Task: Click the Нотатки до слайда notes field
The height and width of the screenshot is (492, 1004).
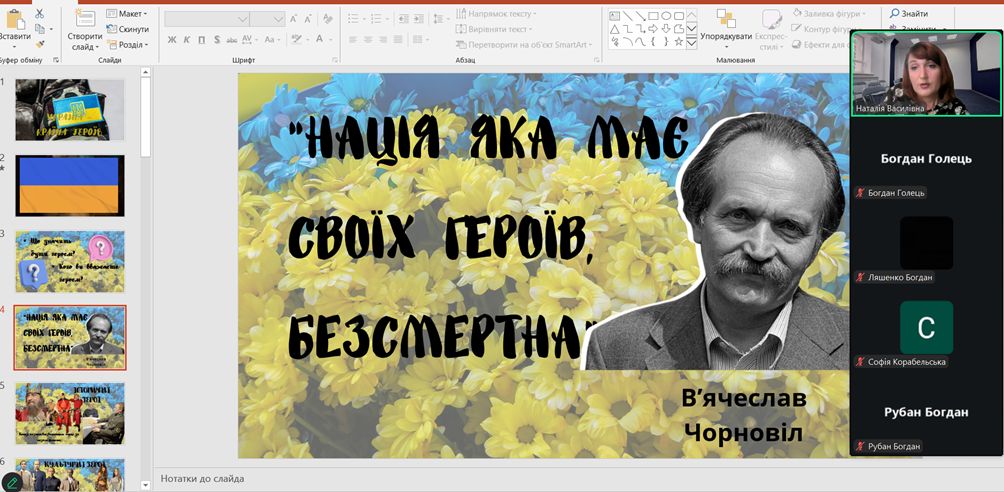Action: 500,479
